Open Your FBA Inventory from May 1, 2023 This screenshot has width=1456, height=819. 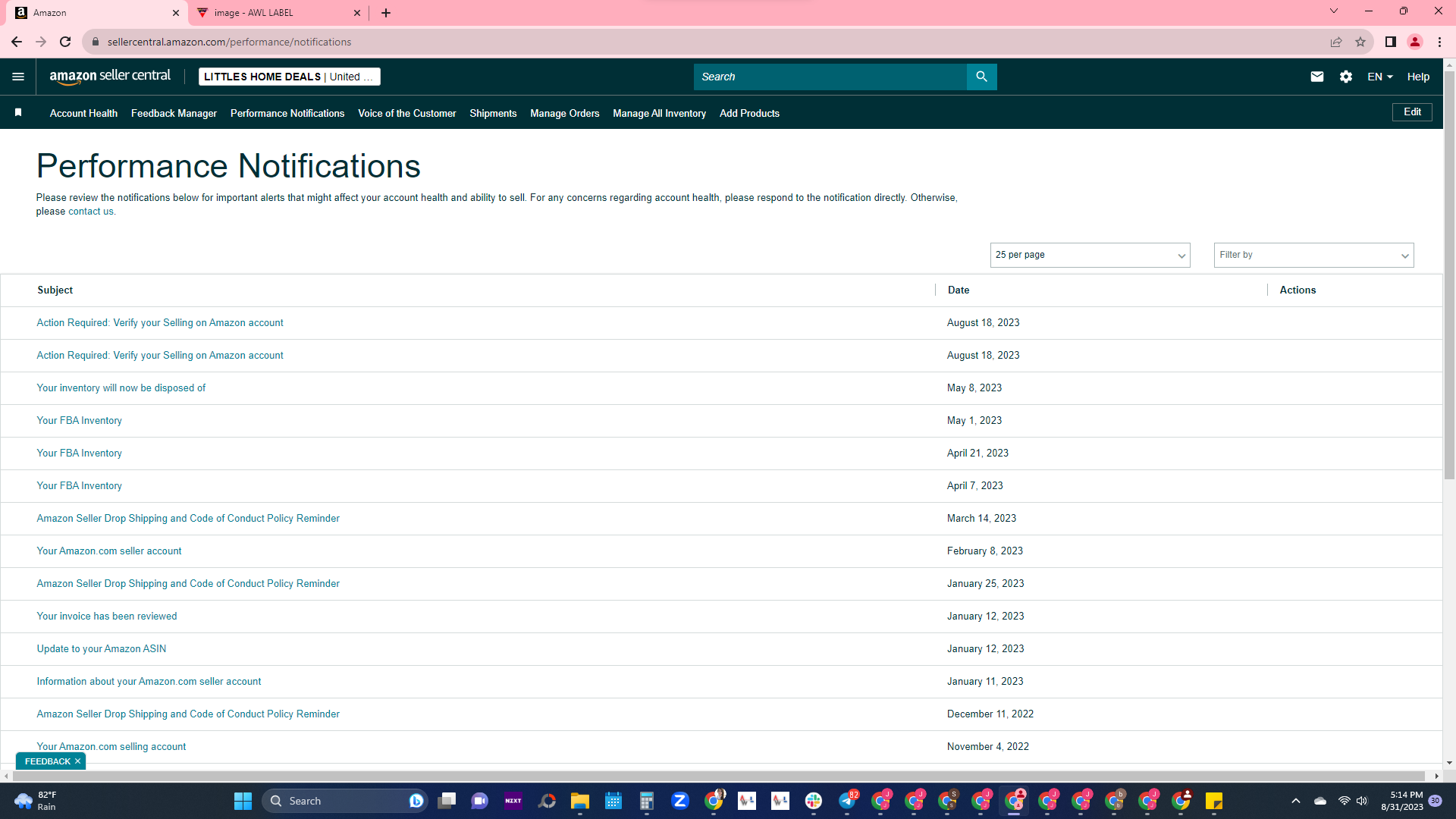point(80,420)
